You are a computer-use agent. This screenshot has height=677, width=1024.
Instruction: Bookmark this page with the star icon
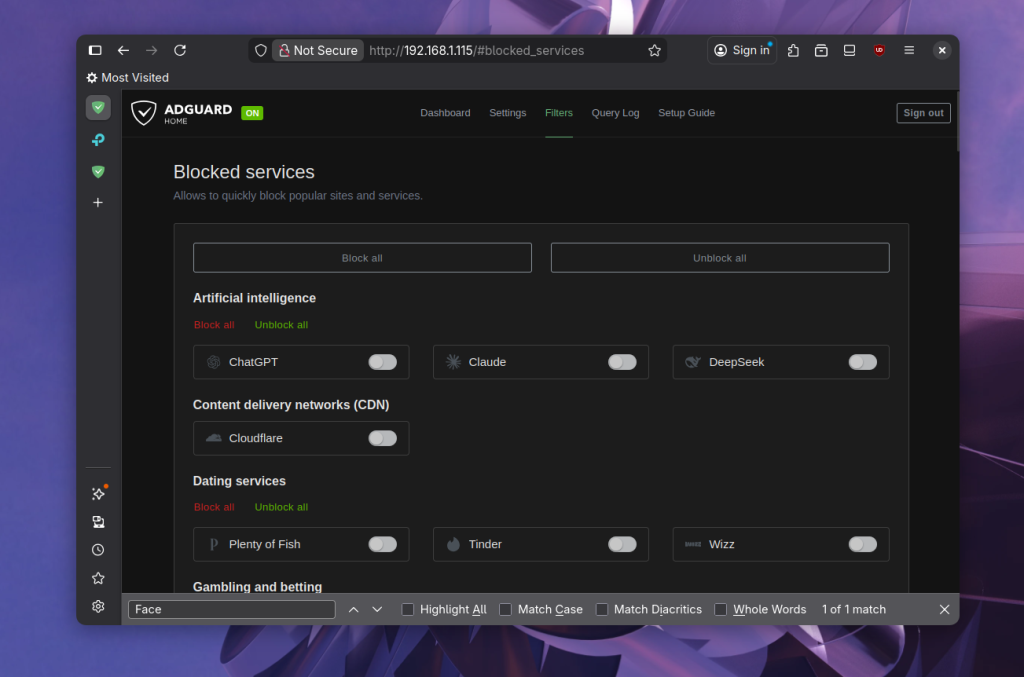click(654, 50)
